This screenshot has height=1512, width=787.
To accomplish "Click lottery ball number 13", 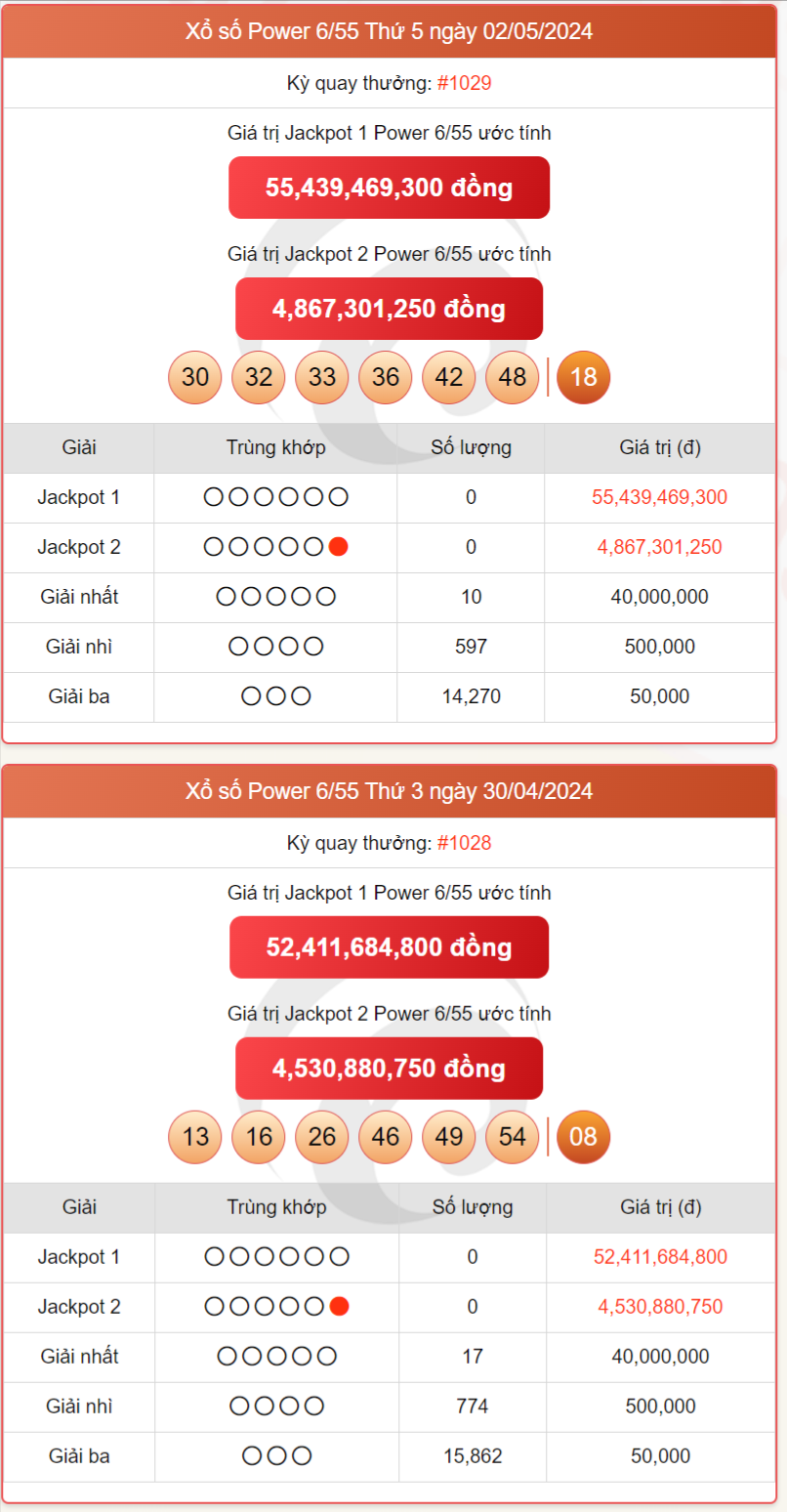I will pos(195,1137).
